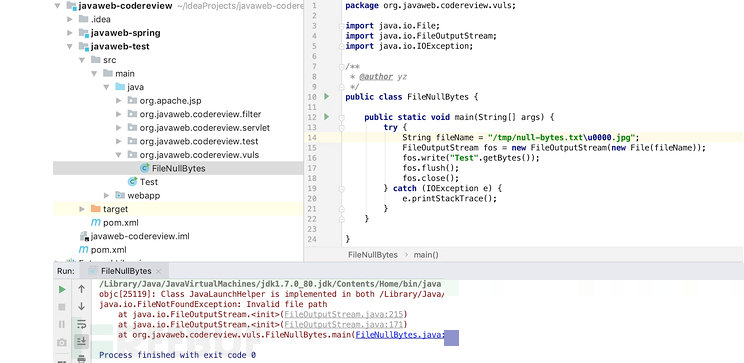
Task: Collapse the org.javaweb.codereview.vuls package arrow
Action: coord(119,155)
